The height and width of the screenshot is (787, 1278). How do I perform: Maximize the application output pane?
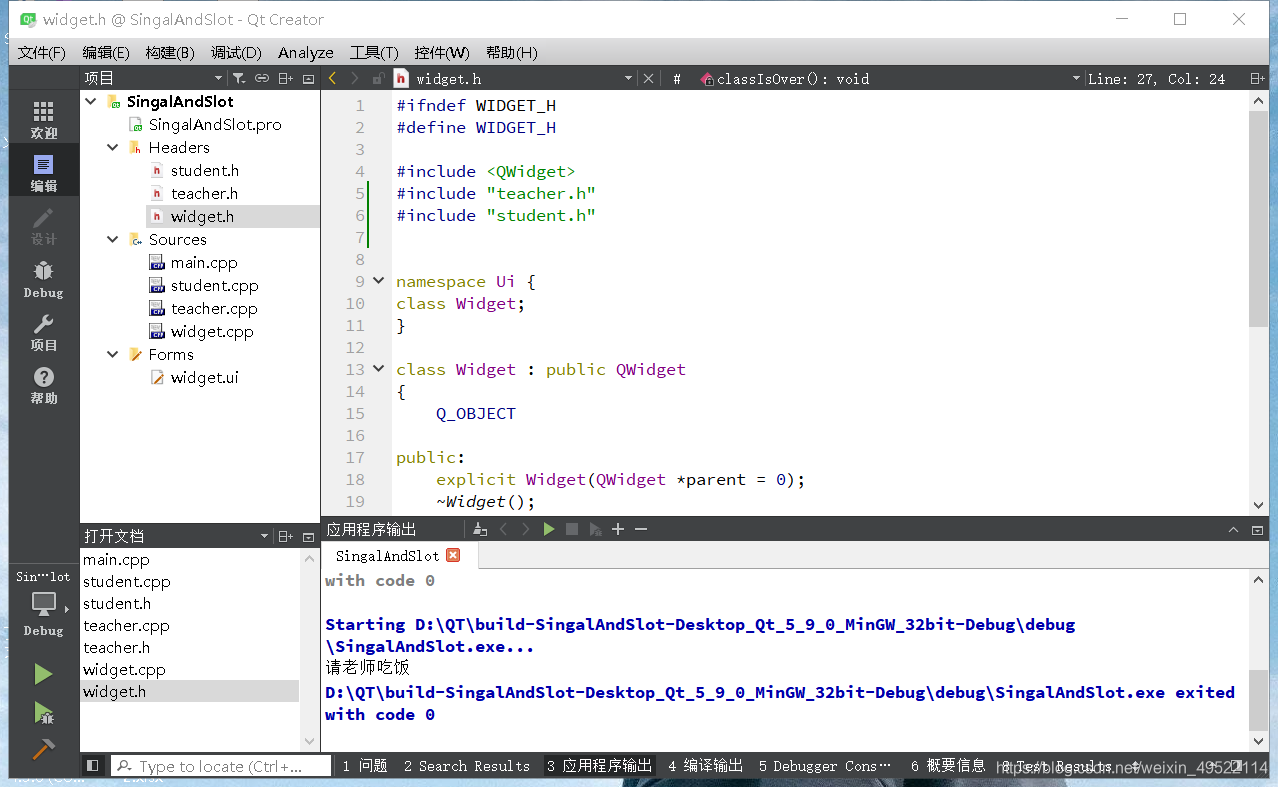click(1232, 529)
